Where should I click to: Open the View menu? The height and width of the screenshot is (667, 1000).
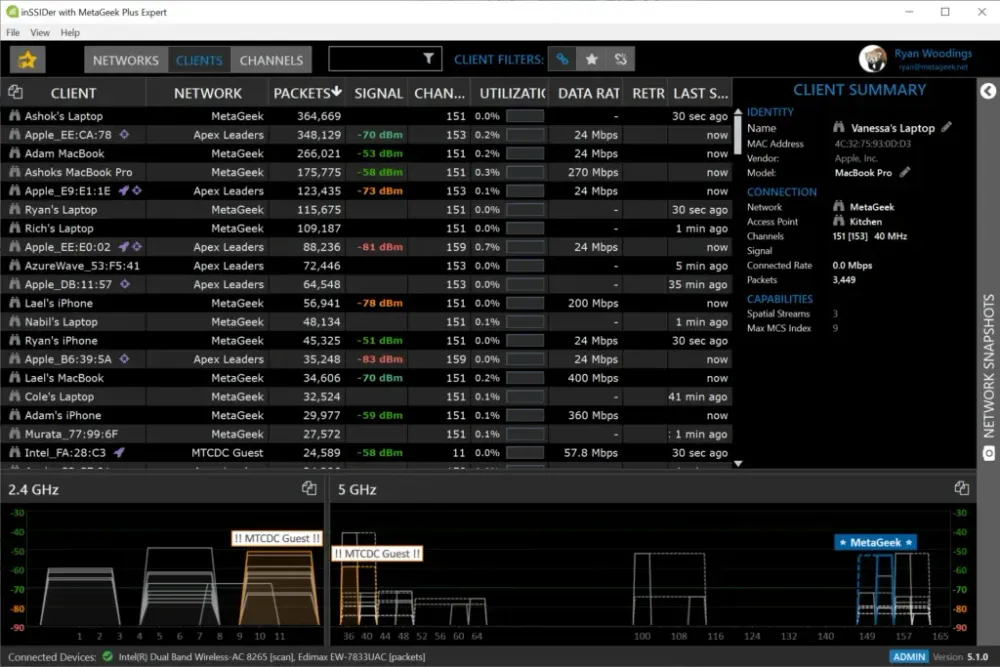pyautogui.click(x=40, y=32)
